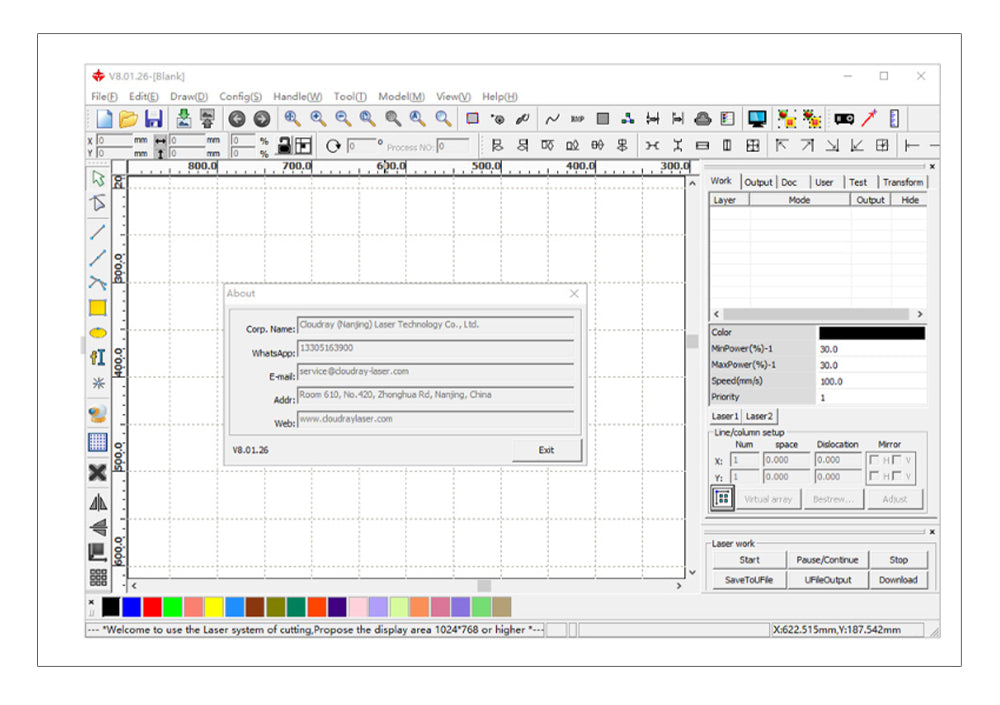This screenshot has height=705, width=1000.
Task: Select the Ellipse drawing tool
Action: [x=98, y=332]
